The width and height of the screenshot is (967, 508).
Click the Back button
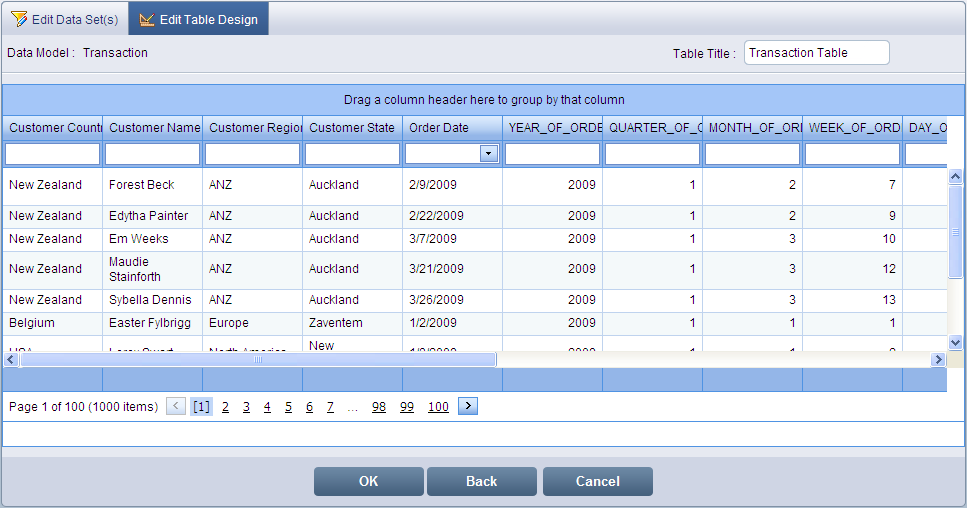coord(481,481)
